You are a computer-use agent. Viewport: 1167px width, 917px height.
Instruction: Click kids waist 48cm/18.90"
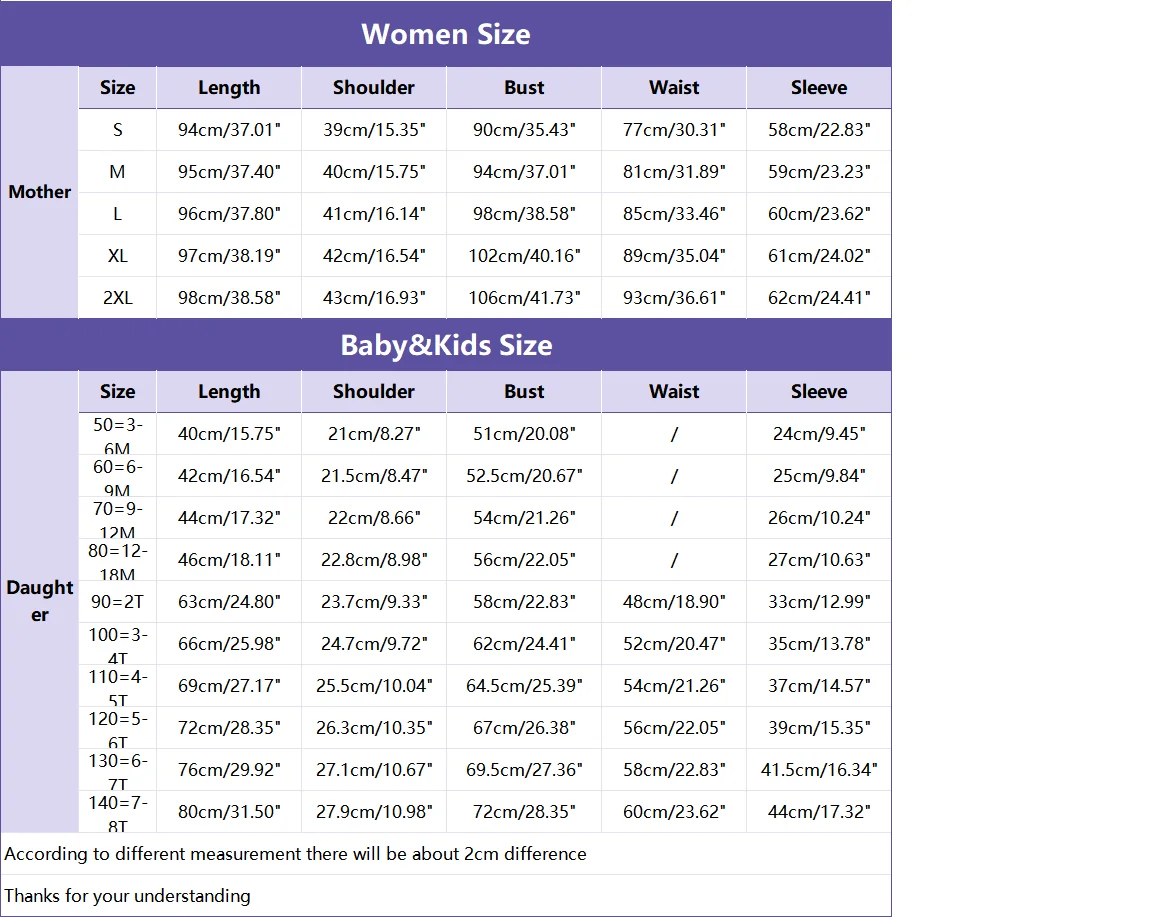tap(674, 602)
